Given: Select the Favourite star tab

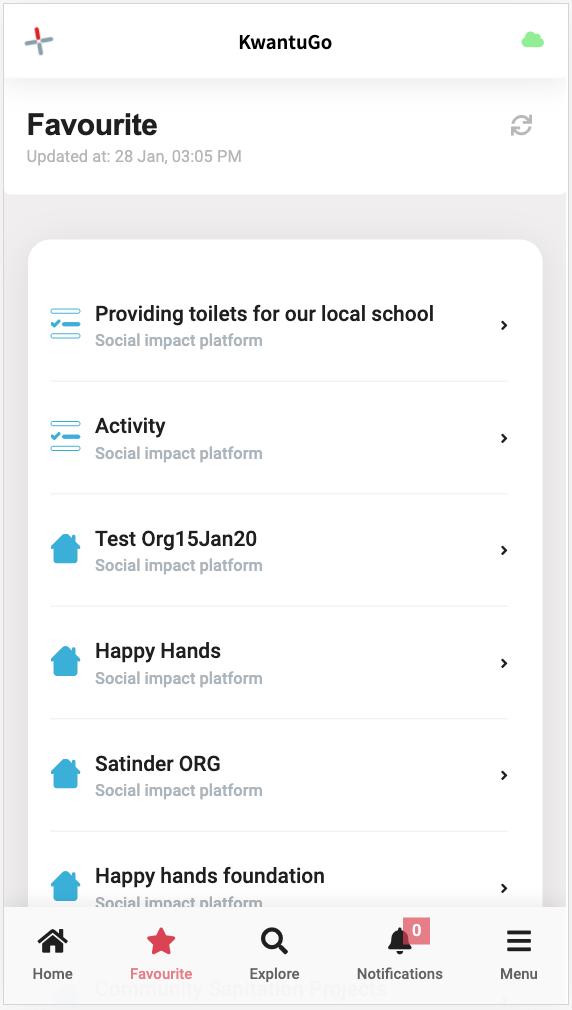Looking at the screenshot, I should tap(161, 951).
